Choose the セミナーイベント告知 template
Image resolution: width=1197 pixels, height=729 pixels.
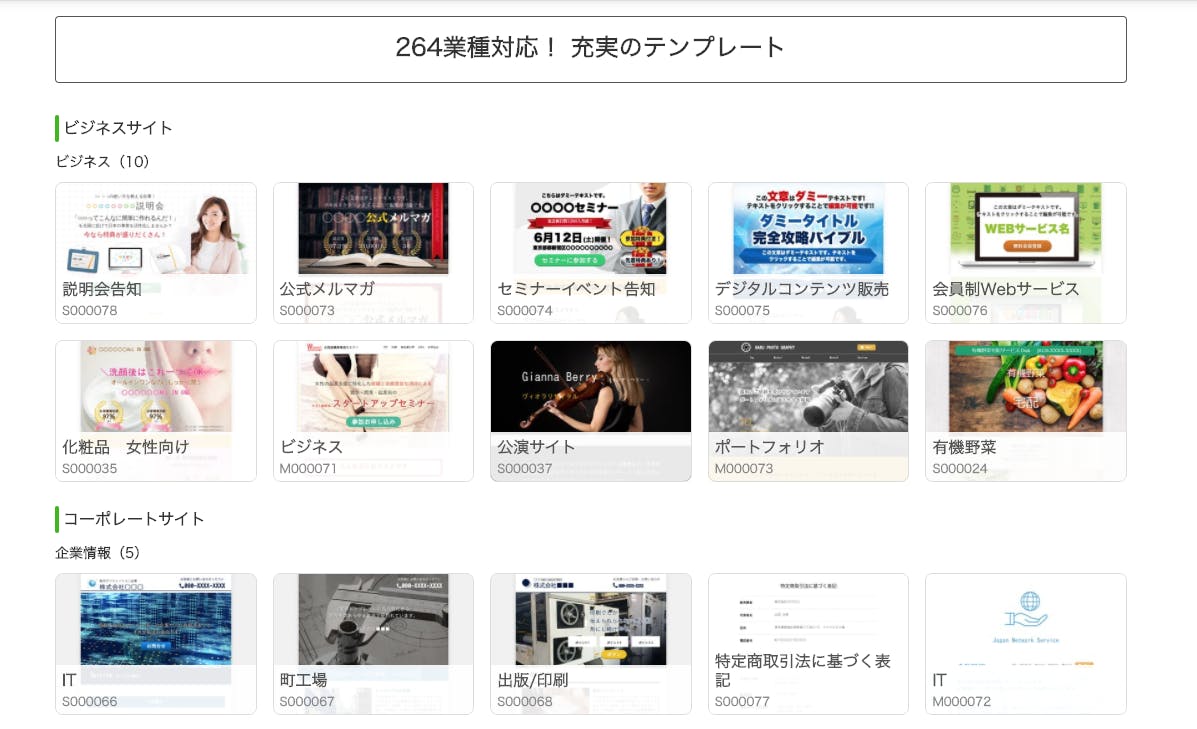click(590, 252)
